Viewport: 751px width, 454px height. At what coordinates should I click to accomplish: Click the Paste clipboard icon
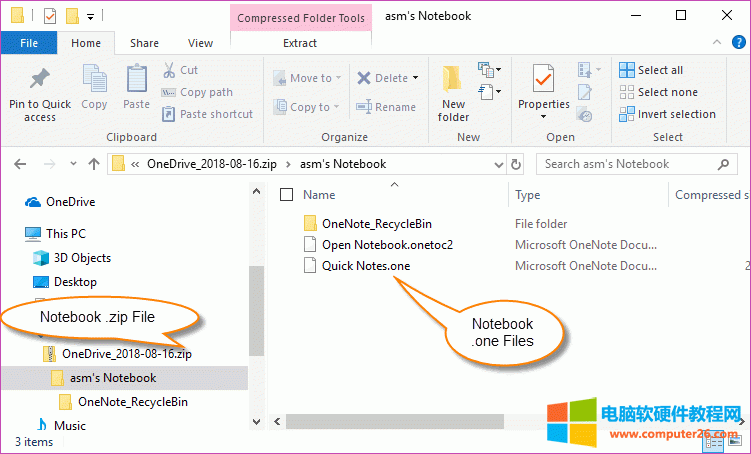pyautogui.click(x=137, y=80)
